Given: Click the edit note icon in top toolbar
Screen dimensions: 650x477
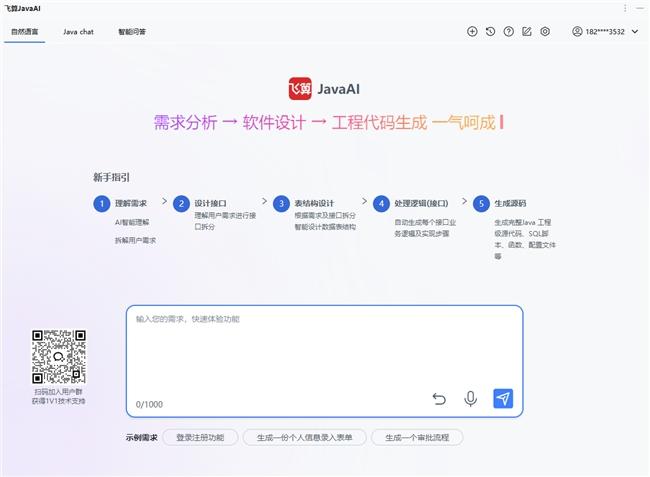Looking at the screenshot, I should (527, 31).
